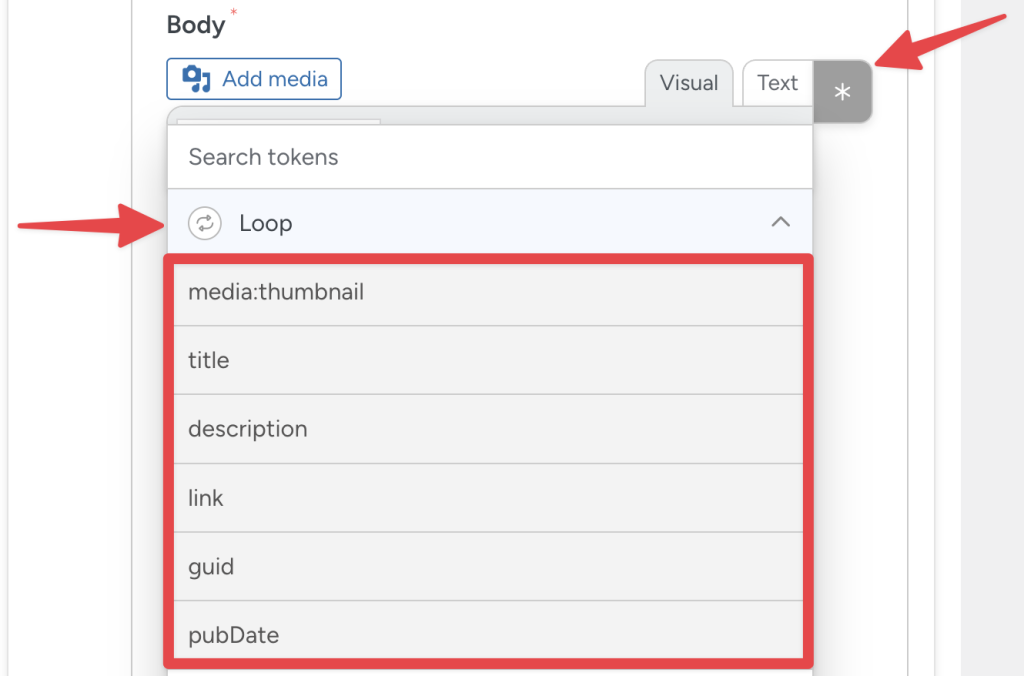
Task: Click the Body field label
Action: (194, 24)
